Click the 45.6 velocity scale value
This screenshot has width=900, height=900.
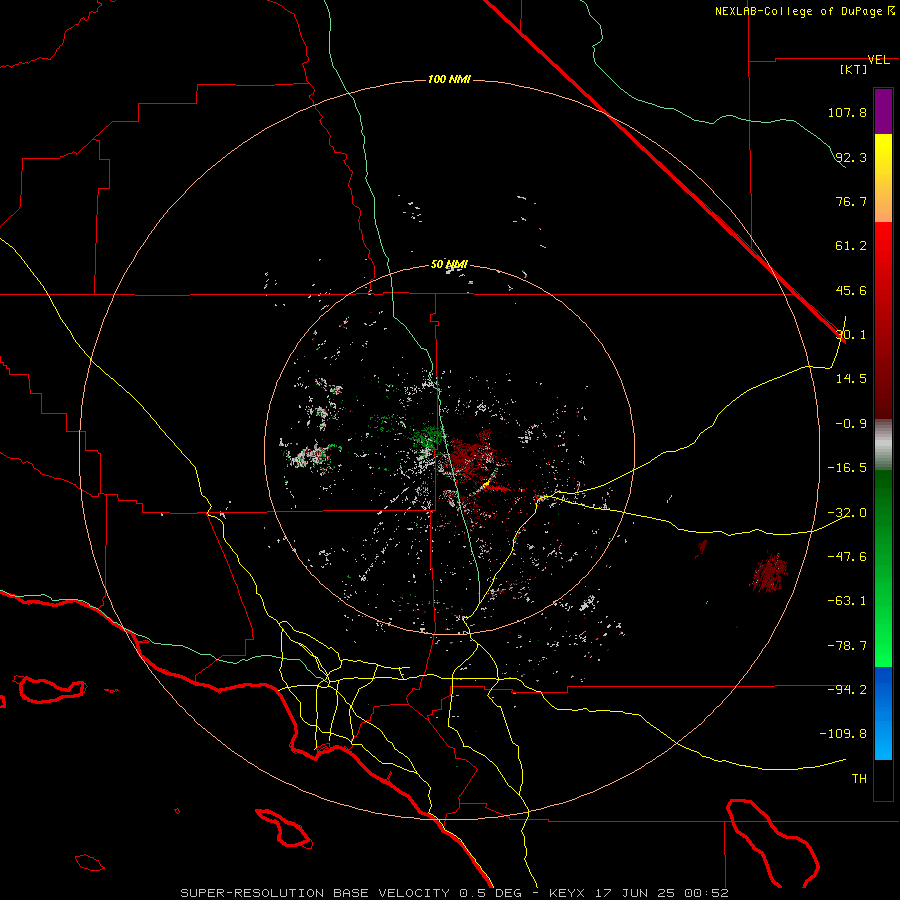851,290
